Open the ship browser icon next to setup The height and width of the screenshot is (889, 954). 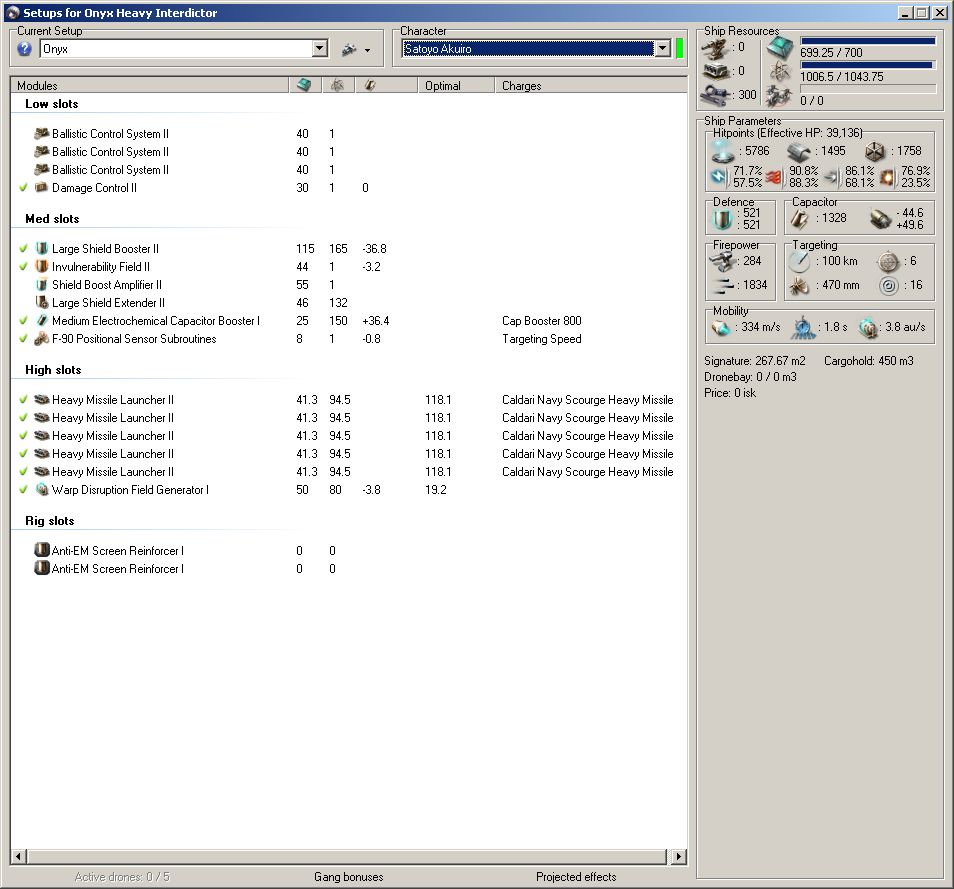(x=349, y=49)
